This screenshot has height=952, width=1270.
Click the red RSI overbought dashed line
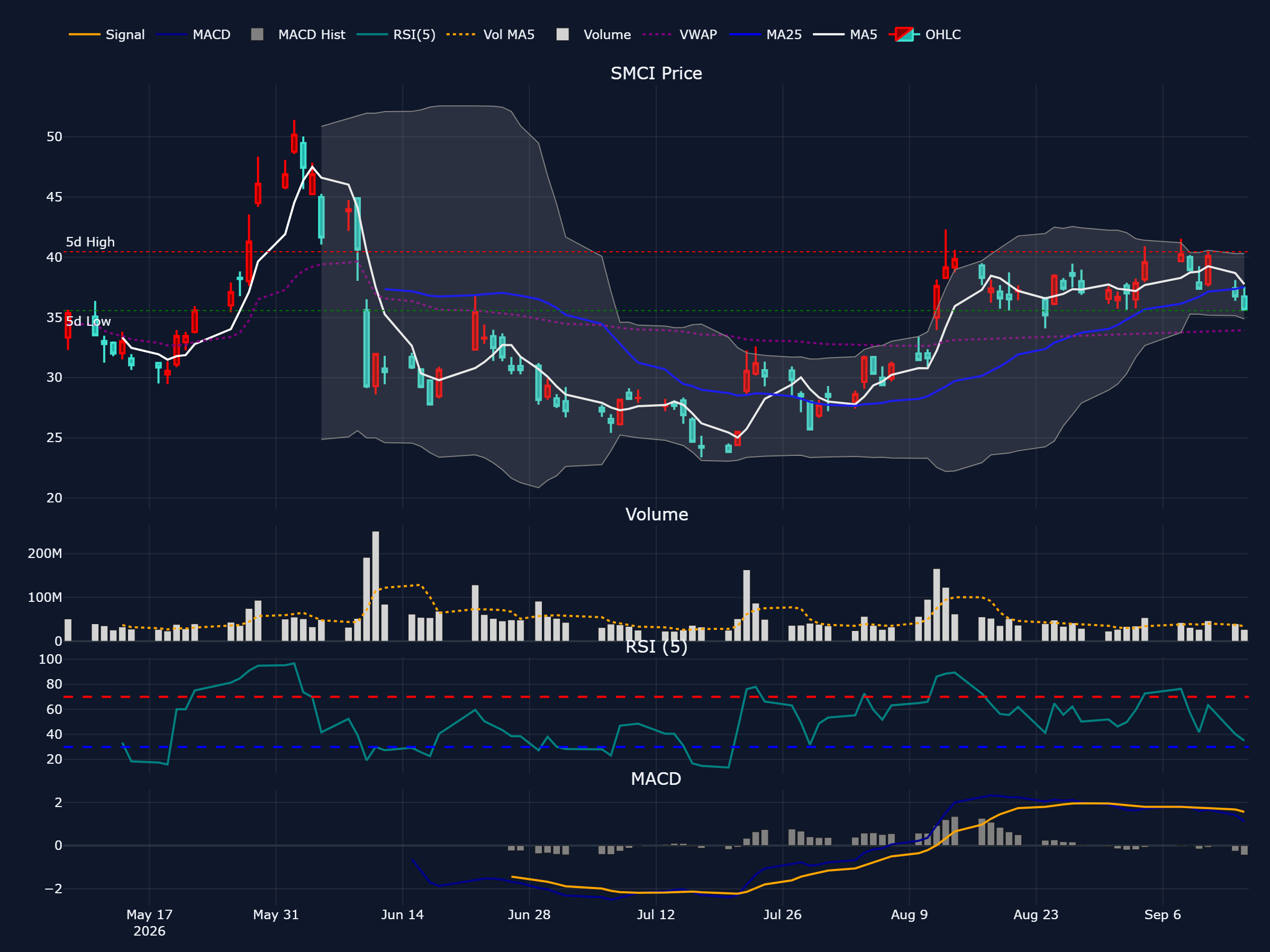(656, 697)
